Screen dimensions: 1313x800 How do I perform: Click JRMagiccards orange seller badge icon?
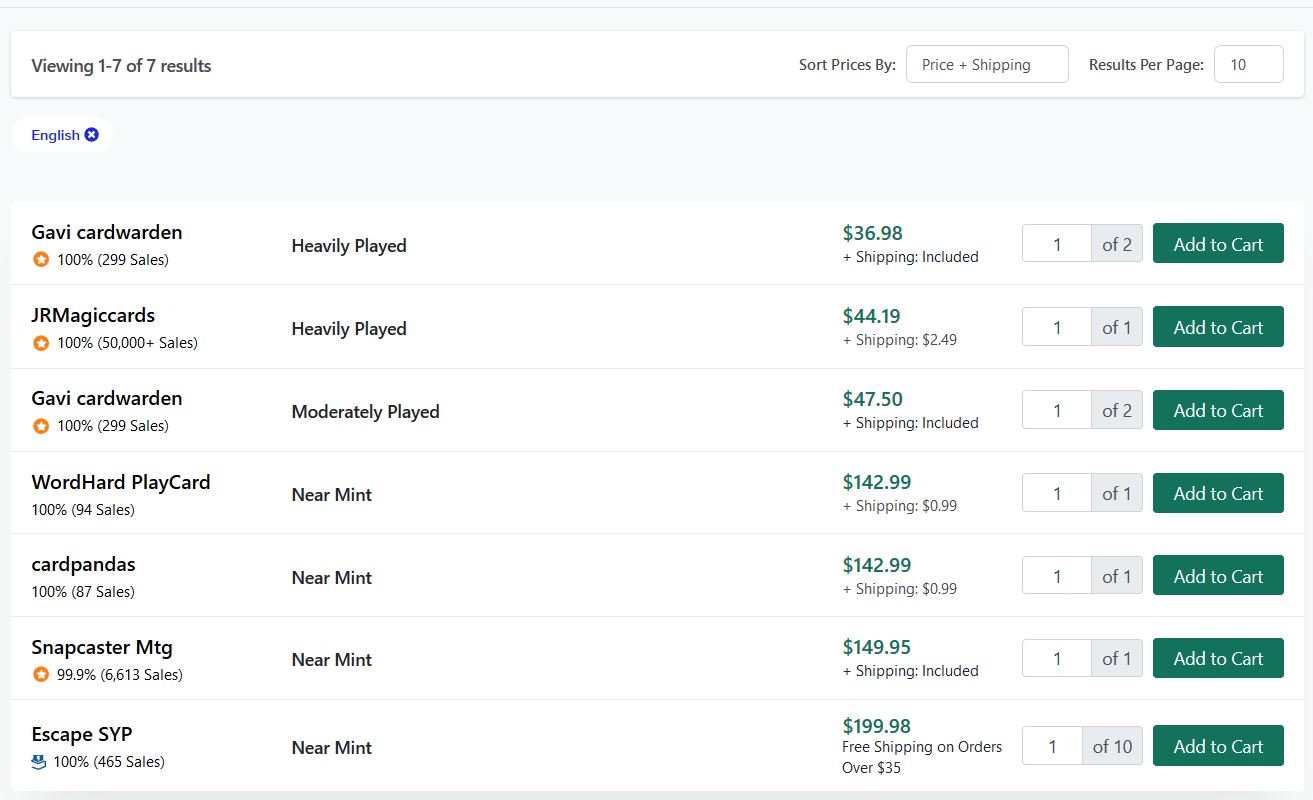41,343
